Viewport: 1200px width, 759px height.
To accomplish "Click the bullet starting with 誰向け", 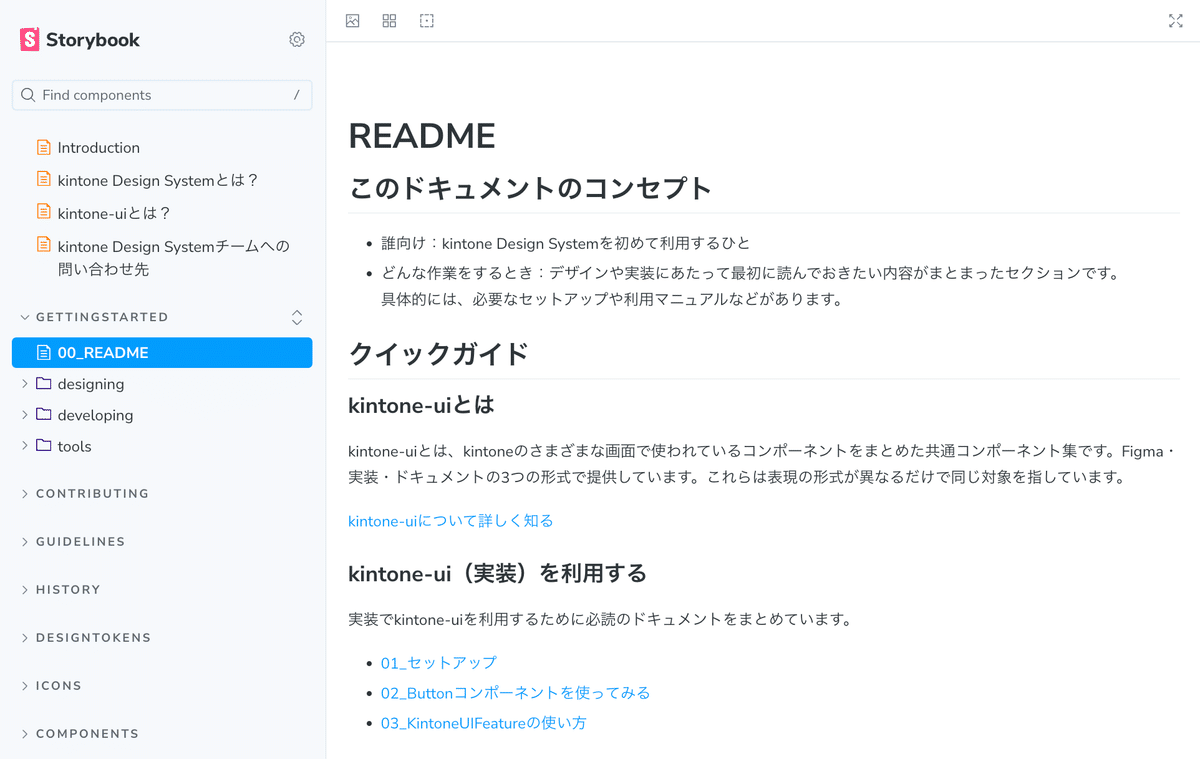I will [x=566, y=243].
